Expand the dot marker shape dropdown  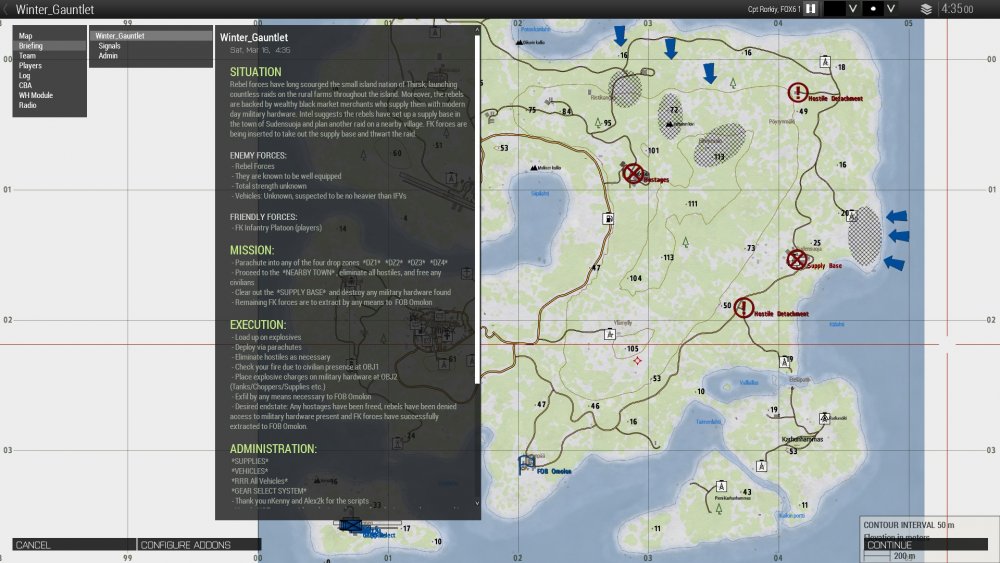(890, 9)
